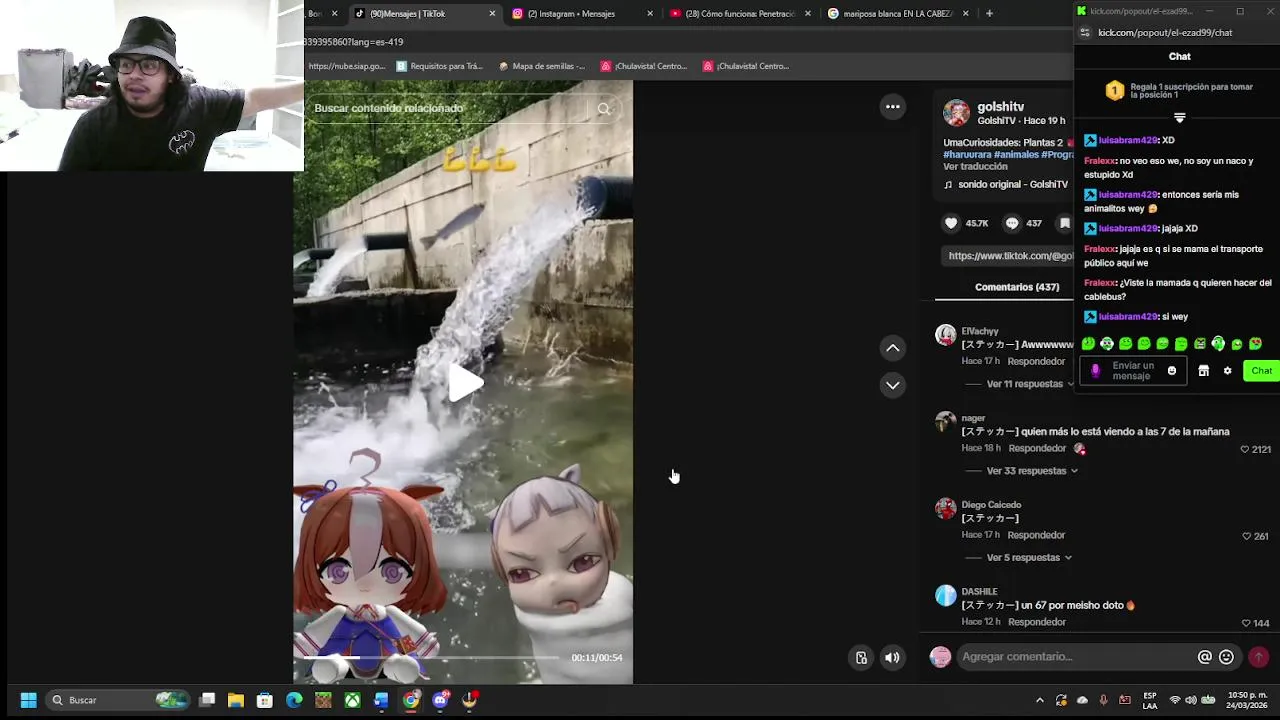The width and height of the screenshot is (1280, 720).
Task: Open the Kick chat shop icon
Action: tap(1204, 371)
